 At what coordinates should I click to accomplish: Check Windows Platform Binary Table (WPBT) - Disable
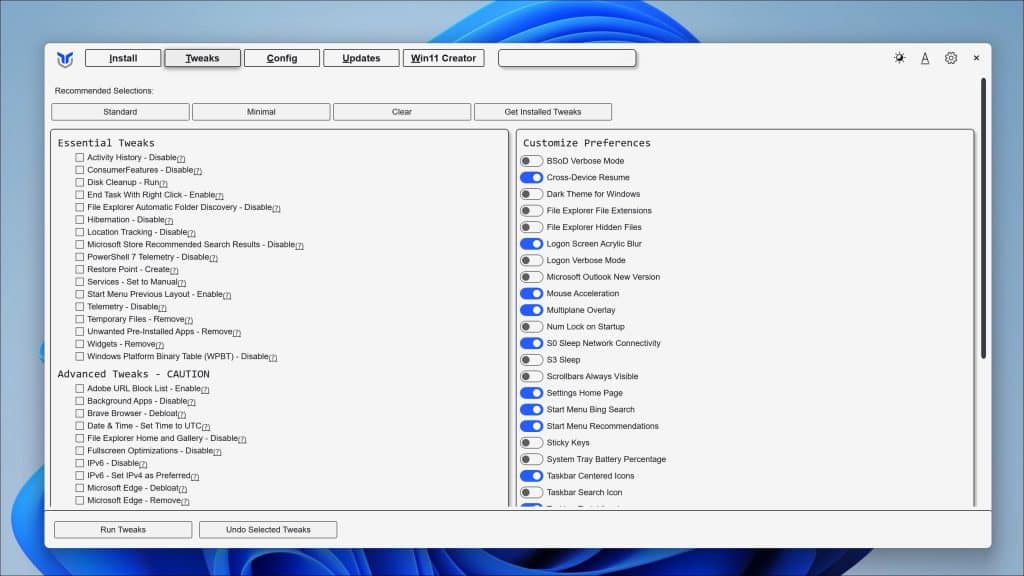point(80,357)
